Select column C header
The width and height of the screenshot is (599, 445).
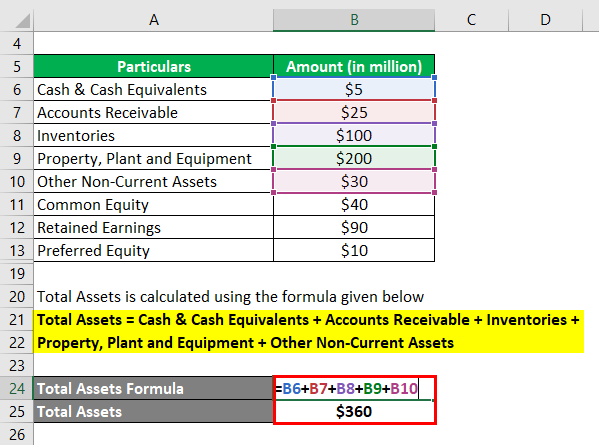pos(471,19)
